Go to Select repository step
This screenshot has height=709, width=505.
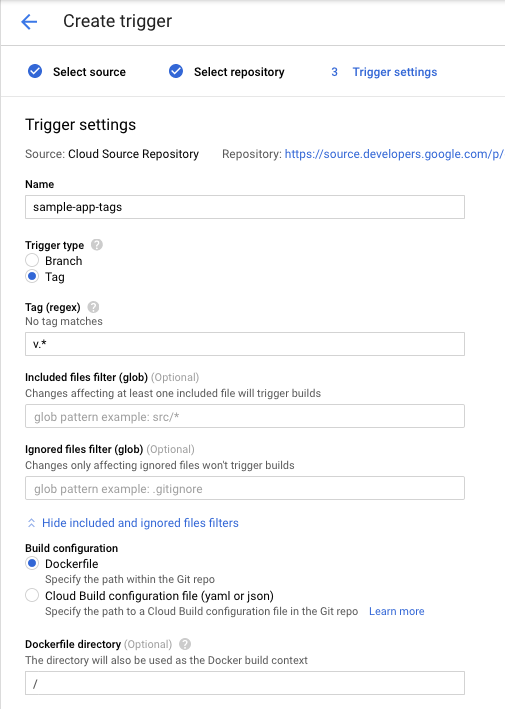(239, 72)
